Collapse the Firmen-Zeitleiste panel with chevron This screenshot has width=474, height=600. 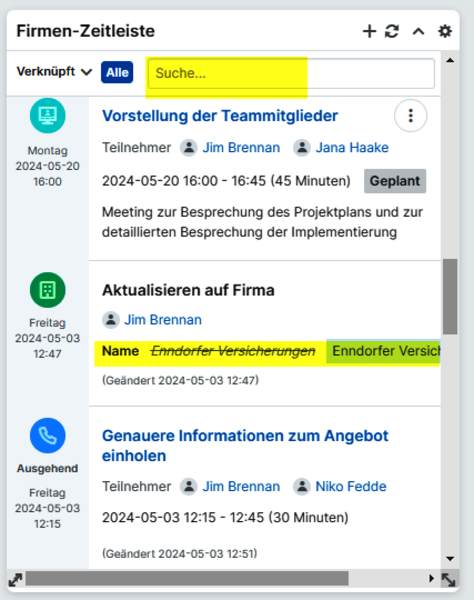pos(418,31)
